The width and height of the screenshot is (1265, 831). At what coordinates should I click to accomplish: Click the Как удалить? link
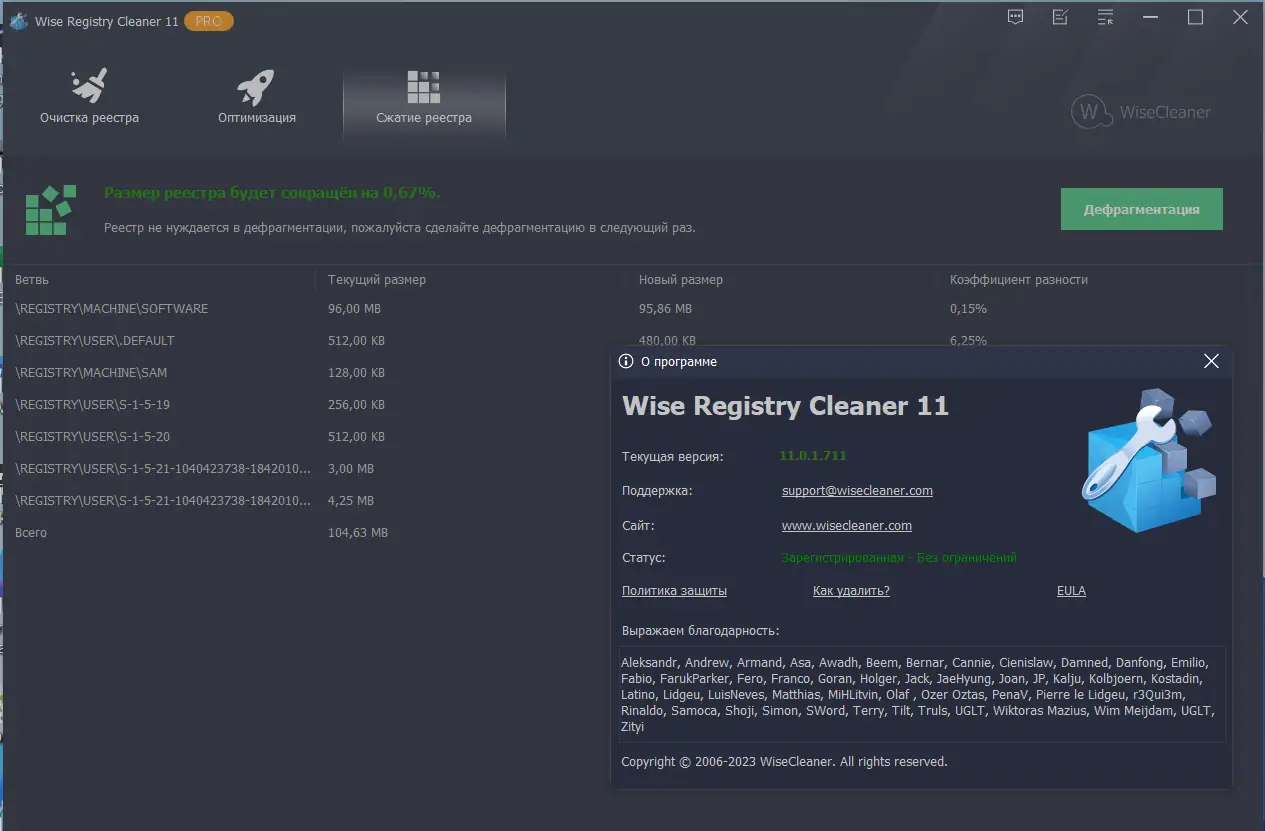point(850,590)
